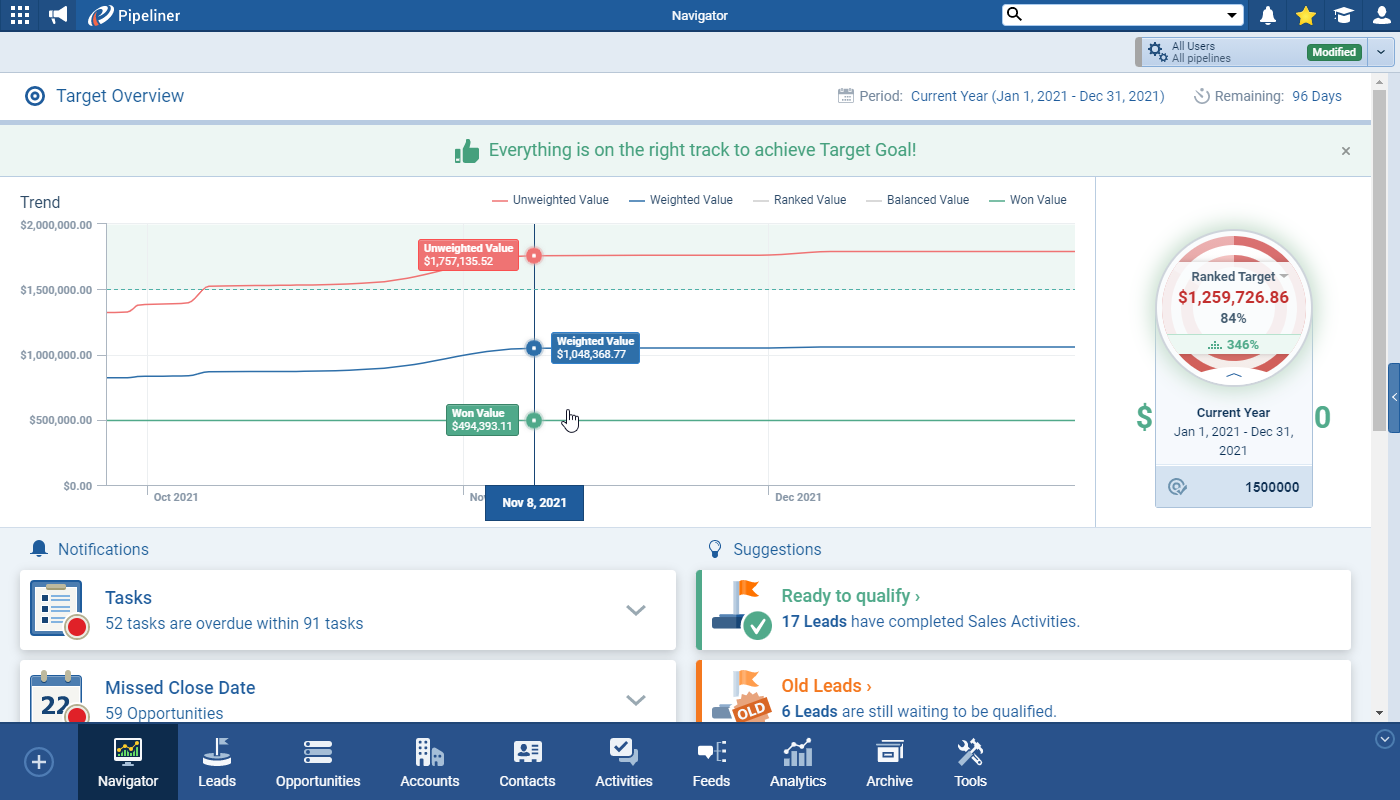Screen dimensions: 1400x800
Task: Open the user profile icon
Action: 1381,15
